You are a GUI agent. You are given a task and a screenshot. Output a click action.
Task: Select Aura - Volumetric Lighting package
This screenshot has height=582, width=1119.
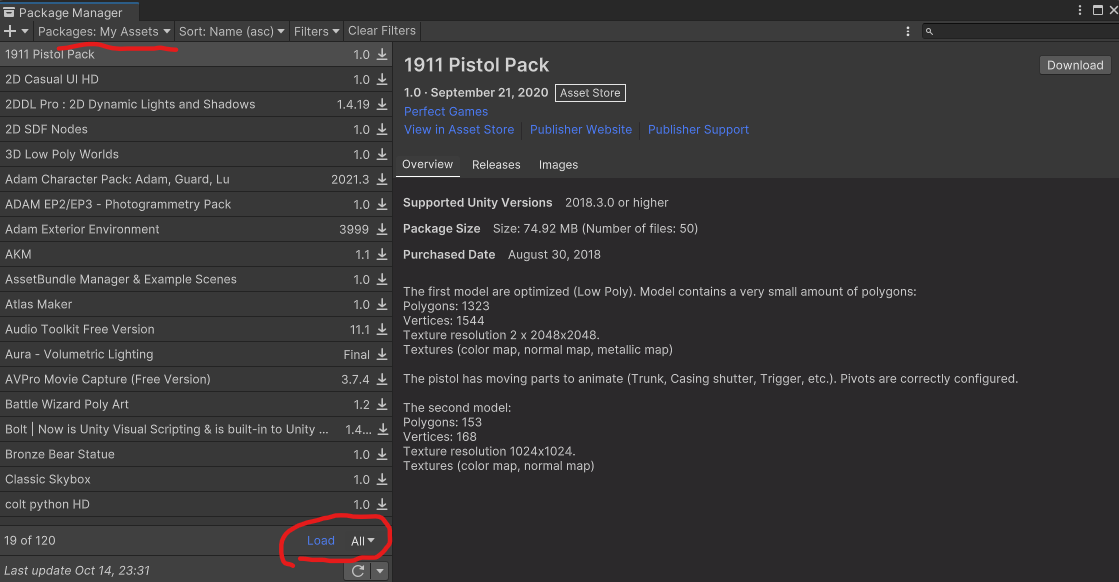(196, 354)
